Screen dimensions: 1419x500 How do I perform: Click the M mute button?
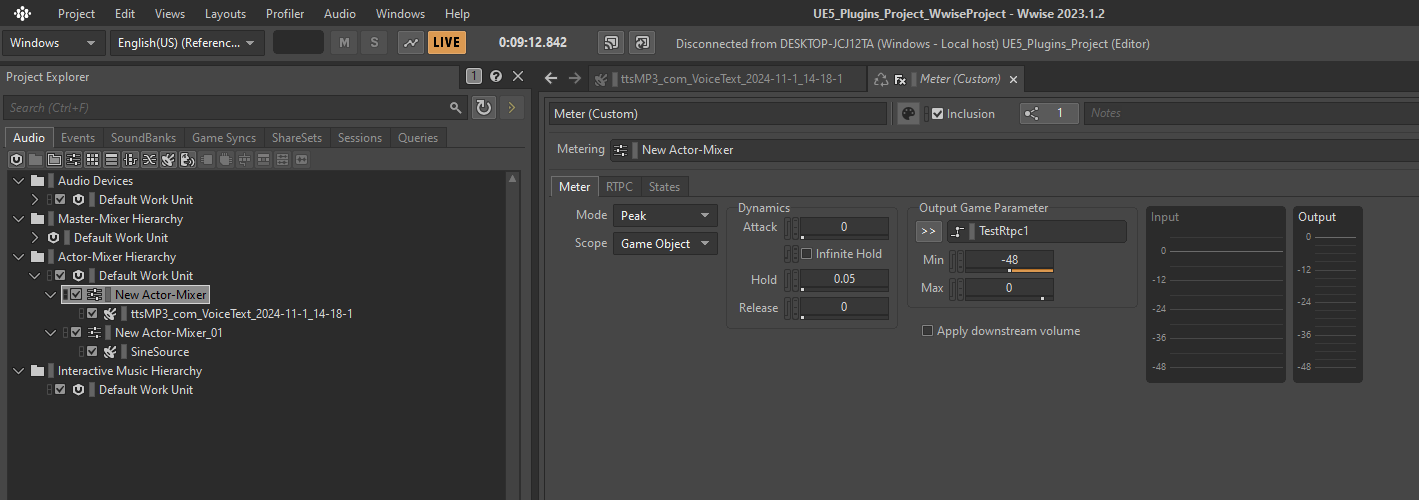tap(345, 43)
